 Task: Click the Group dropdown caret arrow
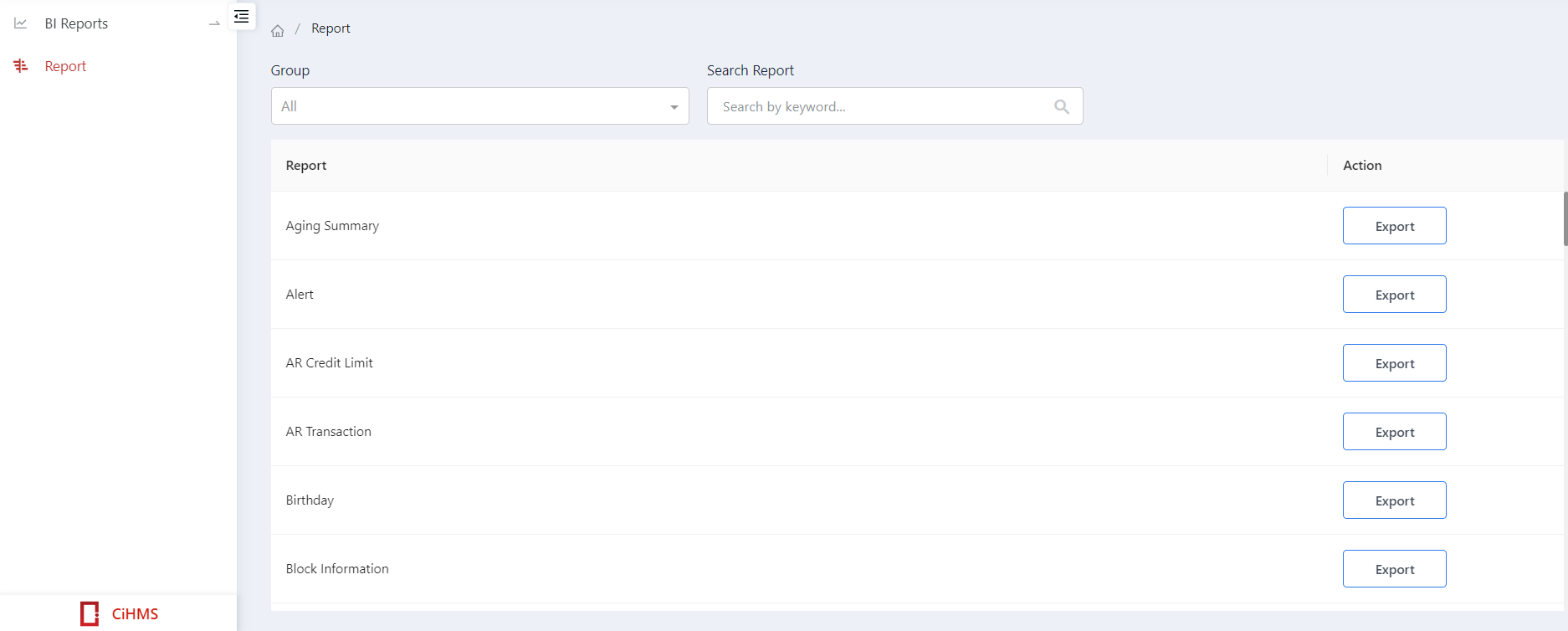tap(674, 107)
